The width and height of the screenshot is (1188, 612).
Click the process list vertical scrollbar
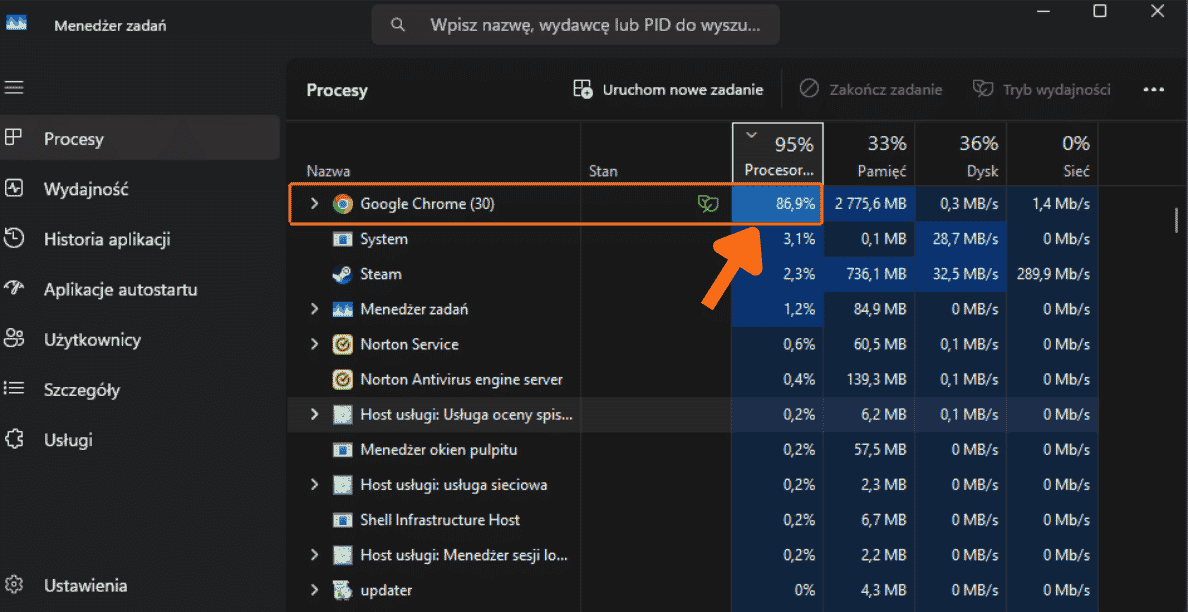[1175, 220]
